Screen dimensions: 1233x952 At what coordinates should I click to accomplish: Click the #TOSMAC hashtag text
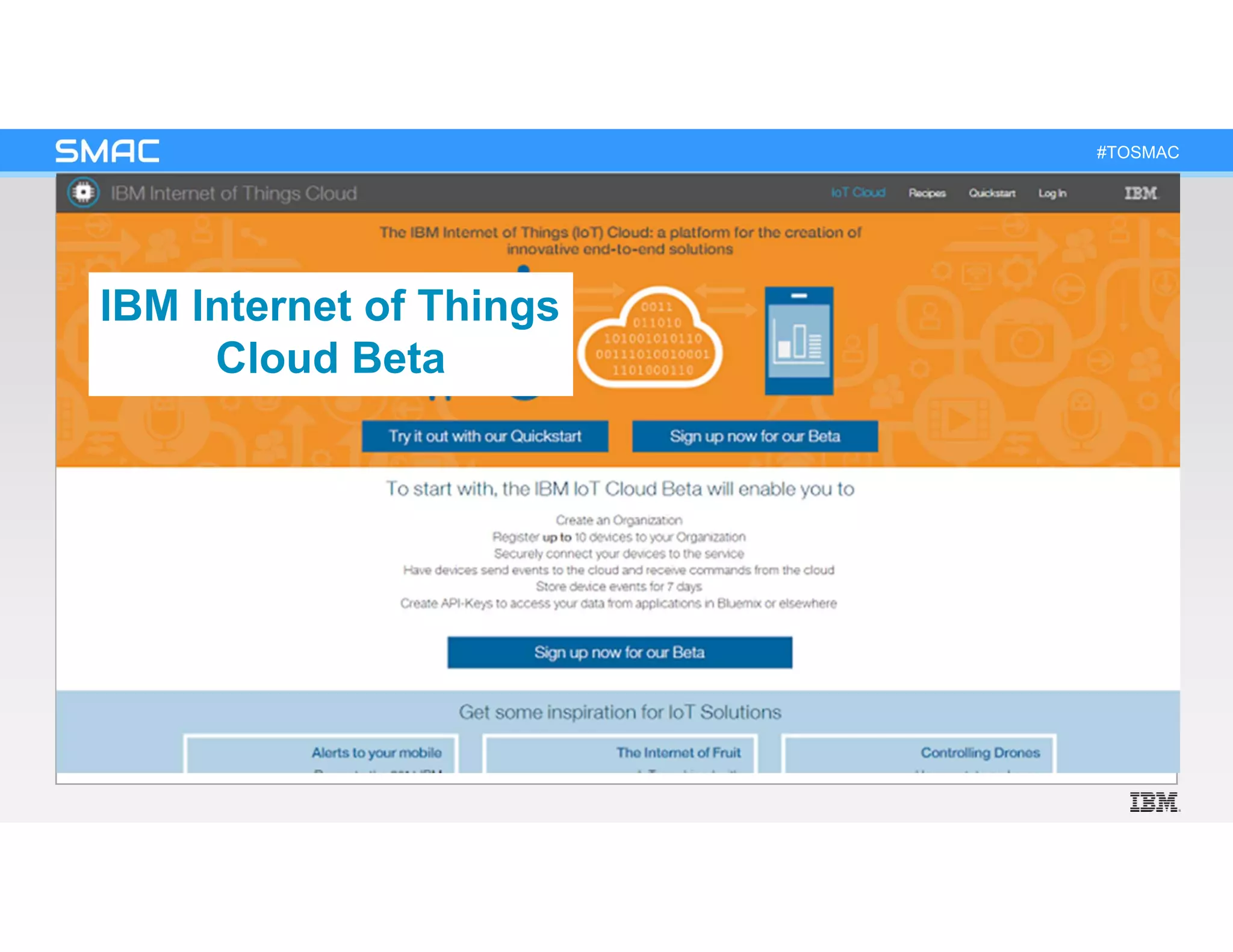(1137, 152)
